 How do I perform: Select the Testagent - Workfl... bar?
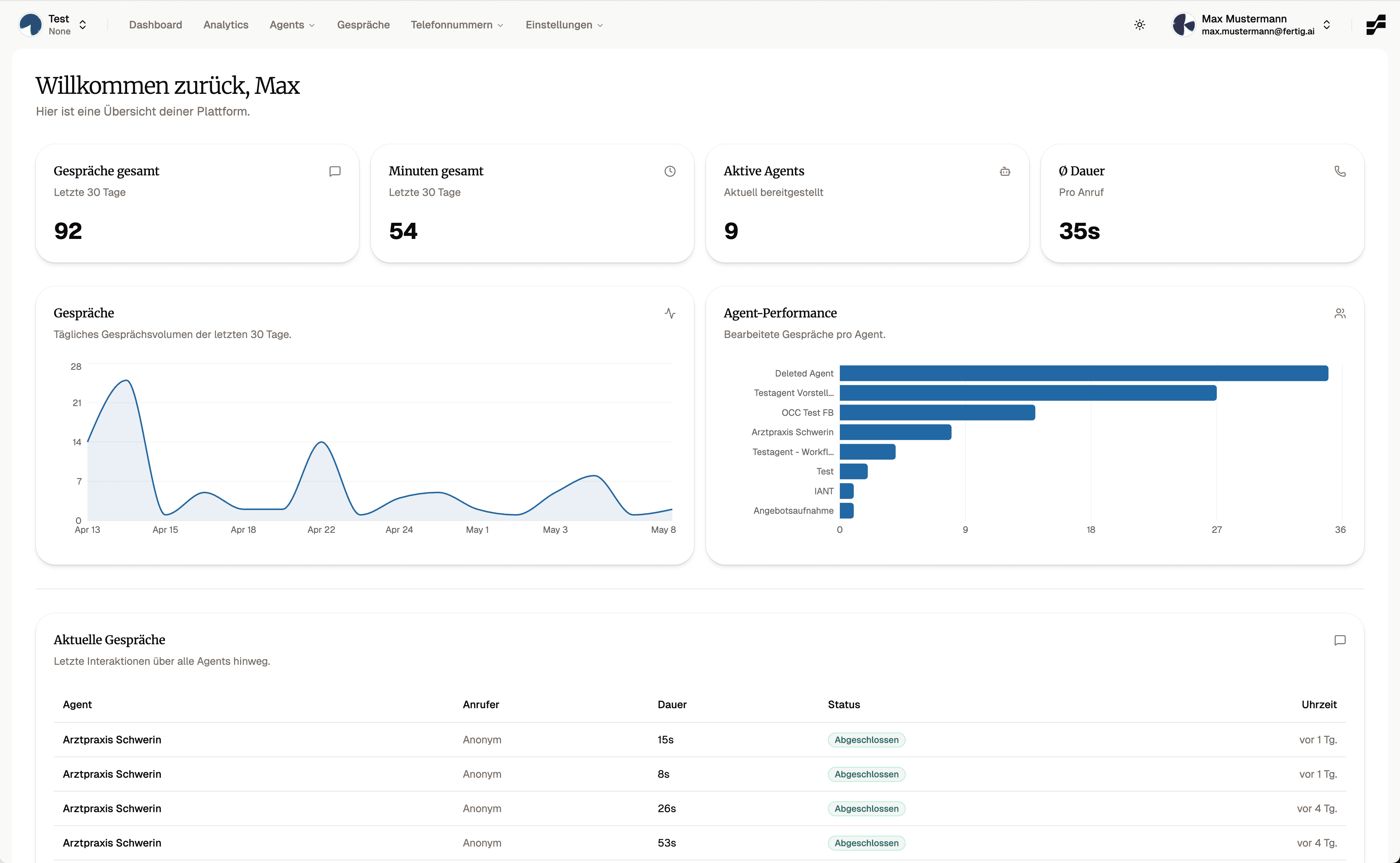tap(868, 451)
